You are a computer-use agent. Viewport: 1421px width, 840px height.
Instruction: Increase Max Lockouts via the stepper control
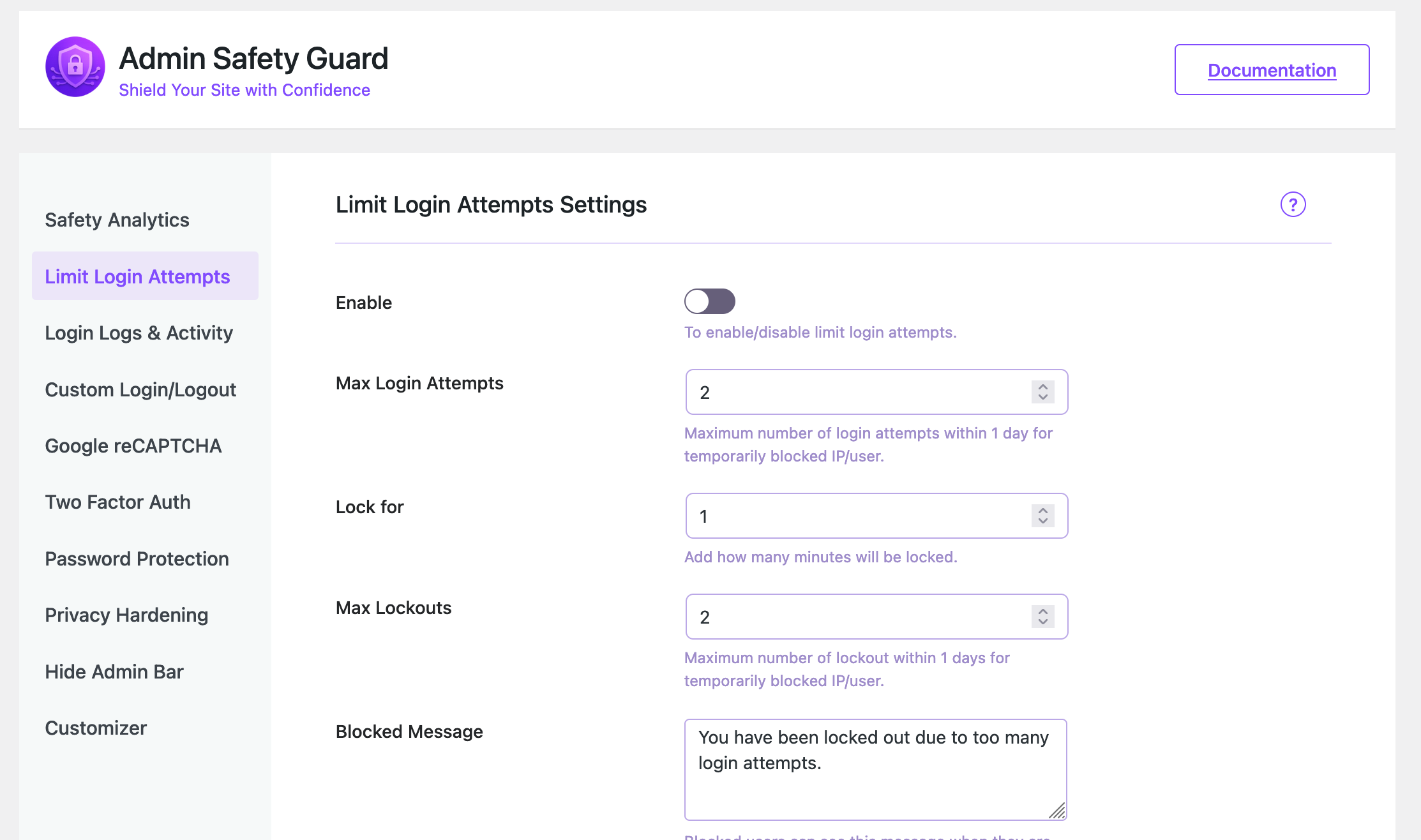(1042, 612)
